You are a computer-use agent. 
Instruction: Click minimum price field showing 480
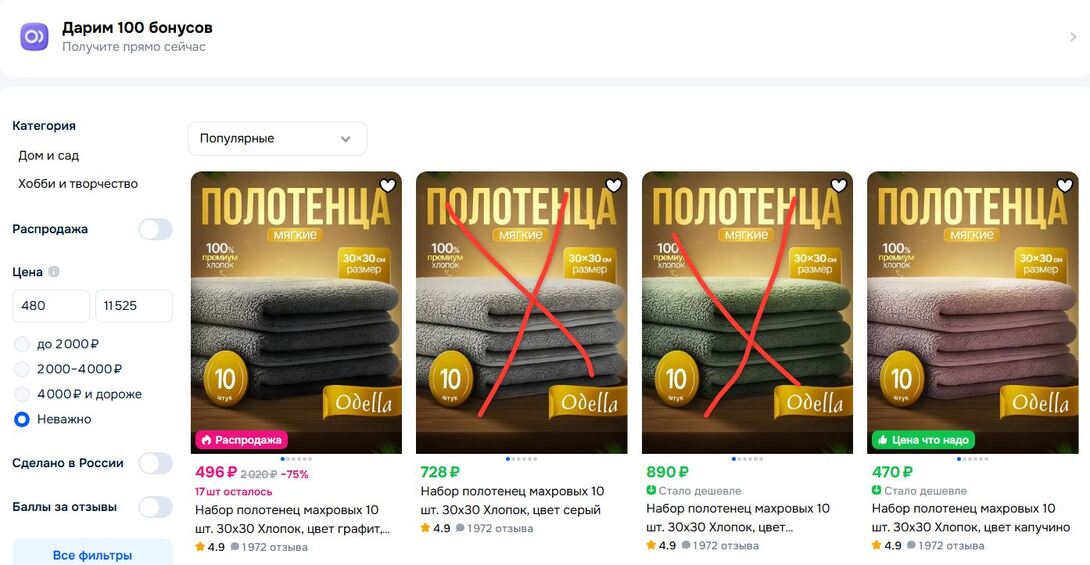click(51, 306)
